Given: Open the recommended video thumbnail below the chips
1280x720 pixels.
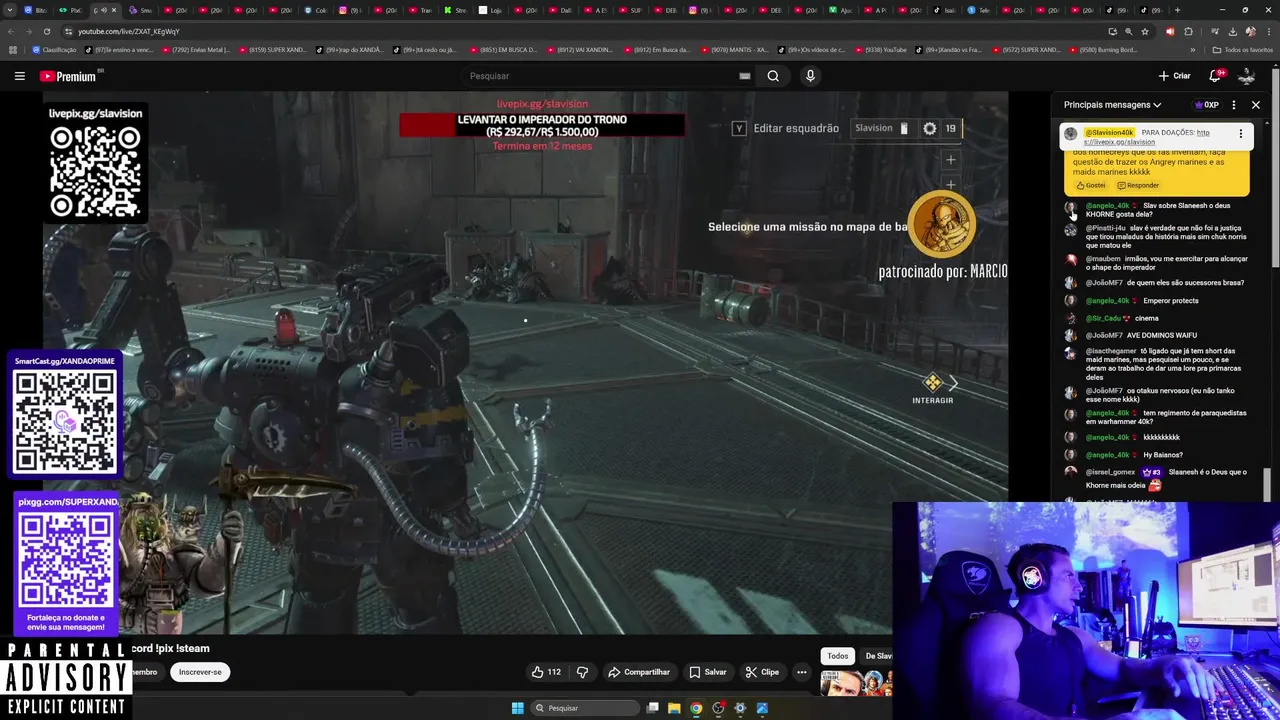Looking at the screenshot, I should [856, 683].
